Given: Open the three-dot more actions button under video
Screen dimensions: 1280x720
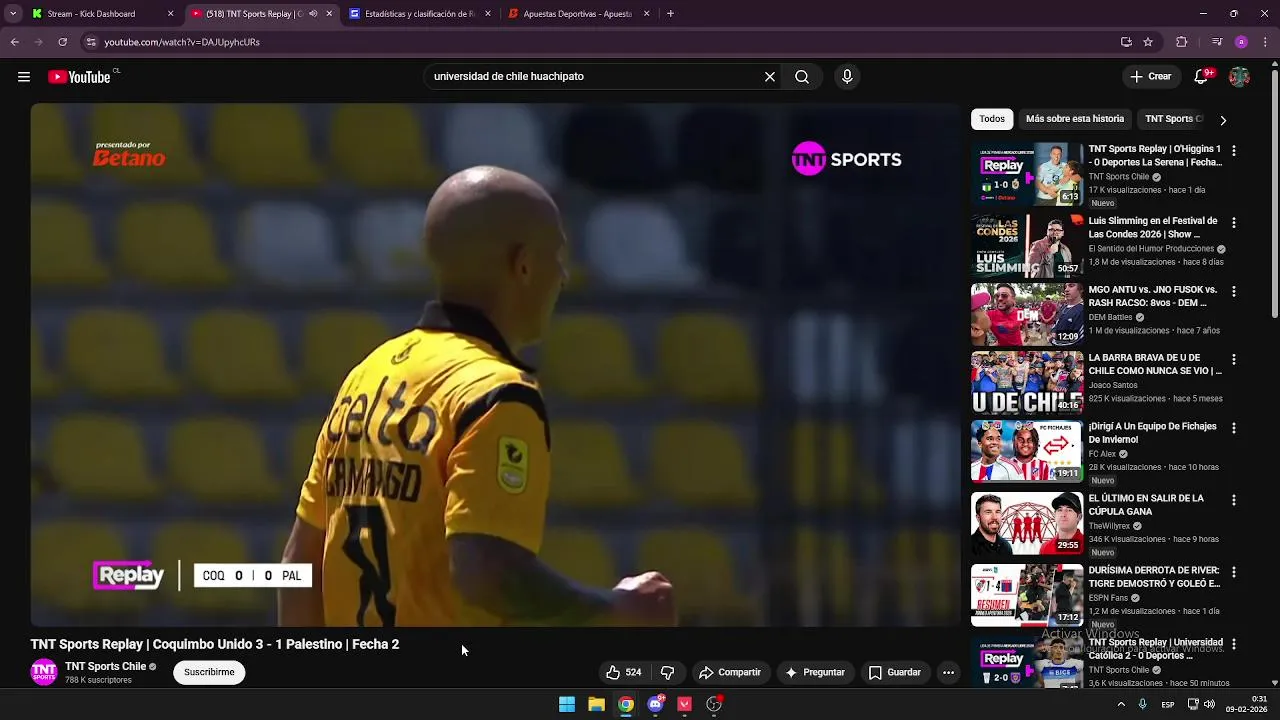Looking at the screenshot, I should [948, 673].
